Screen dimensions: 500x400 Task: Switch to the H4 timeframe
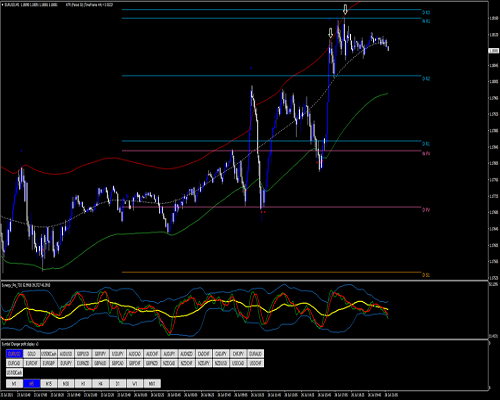tap(101, 384)
